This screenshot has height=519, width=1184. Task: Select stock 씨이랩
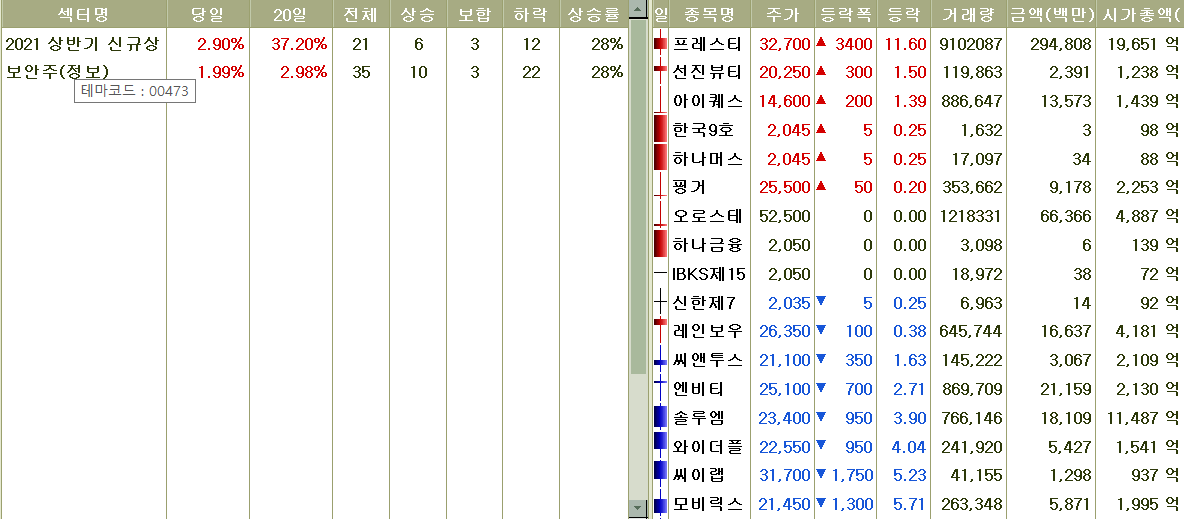click(x=698, y=475)
